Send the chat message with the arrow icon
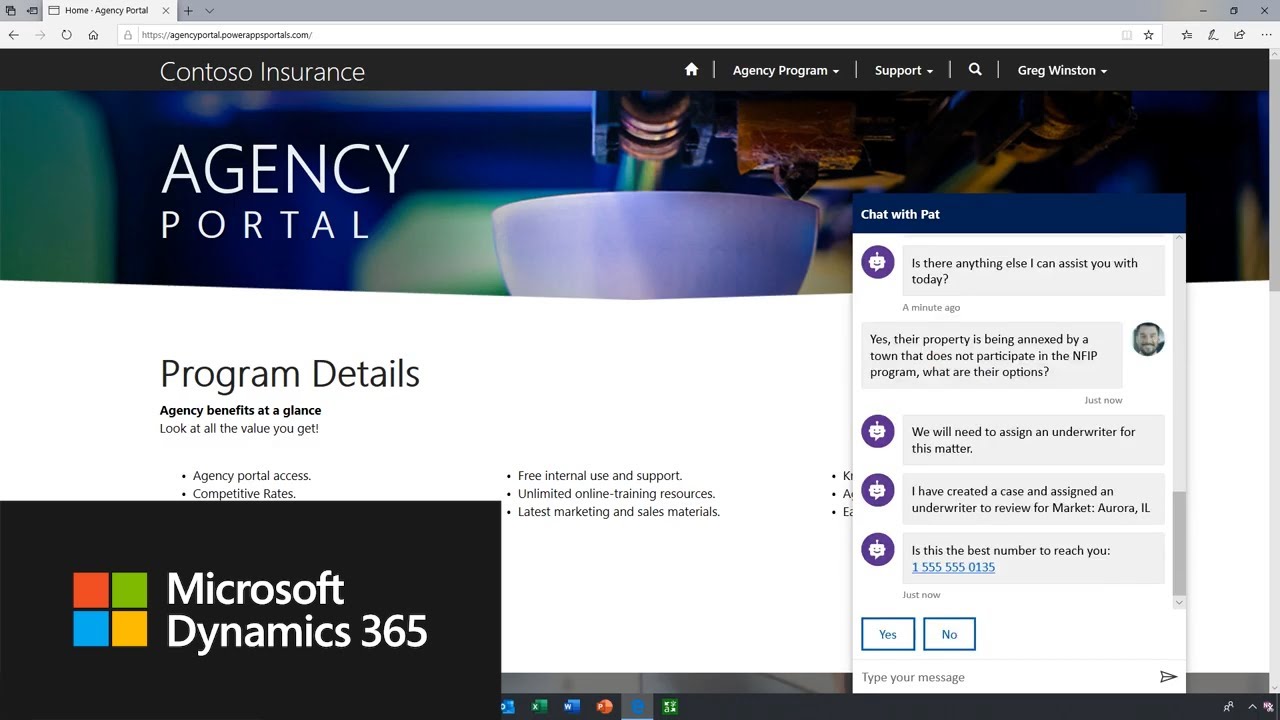The image size is (1280, 720). click(x=1167, y=677)
